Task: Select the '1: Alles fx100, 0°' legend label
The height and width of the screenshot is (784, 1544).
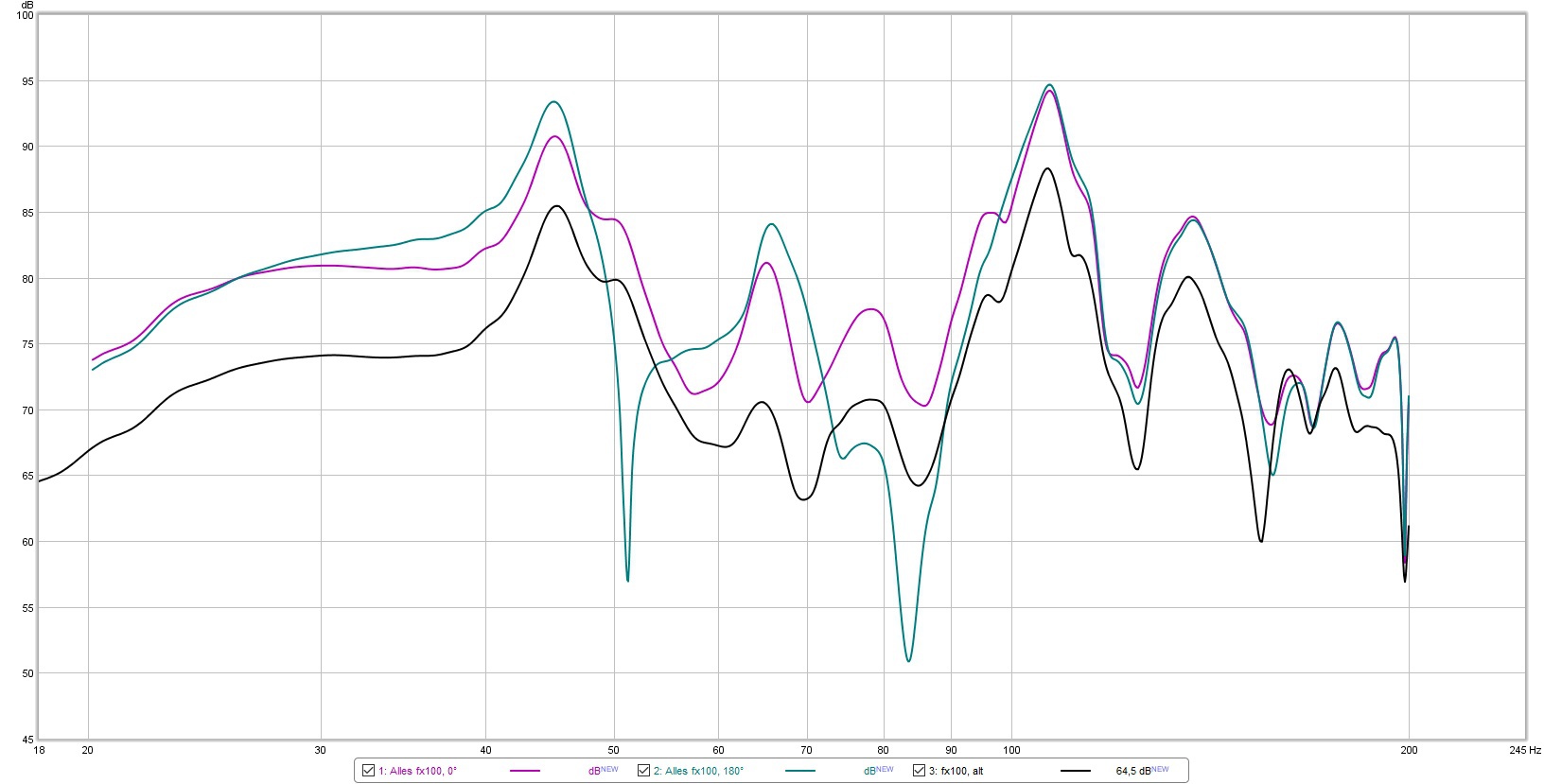Action: [417, 771]
